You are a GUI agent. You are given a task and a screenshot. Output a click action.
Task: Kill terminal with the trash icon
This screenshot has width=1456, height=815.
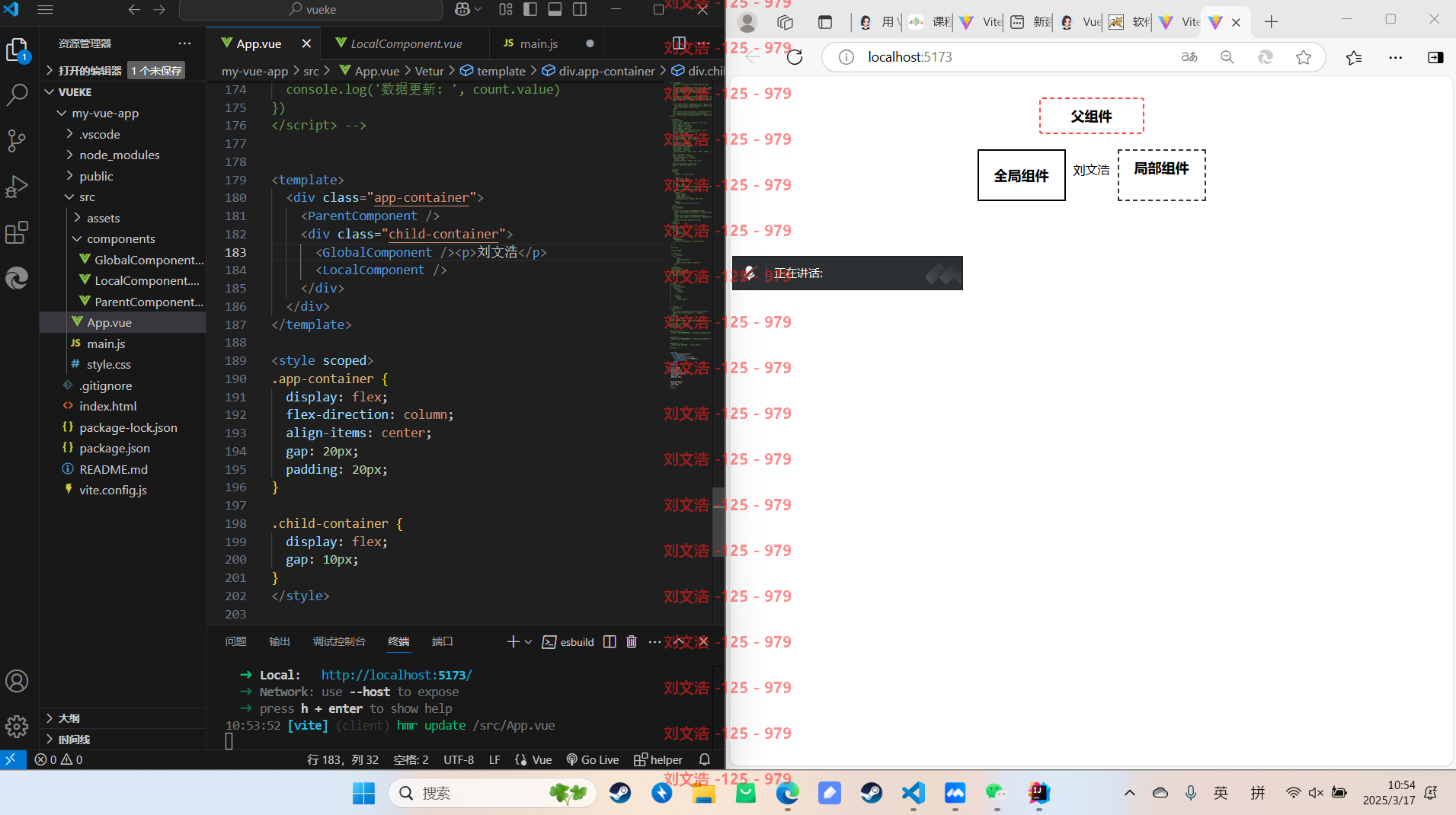pos(632,642)
